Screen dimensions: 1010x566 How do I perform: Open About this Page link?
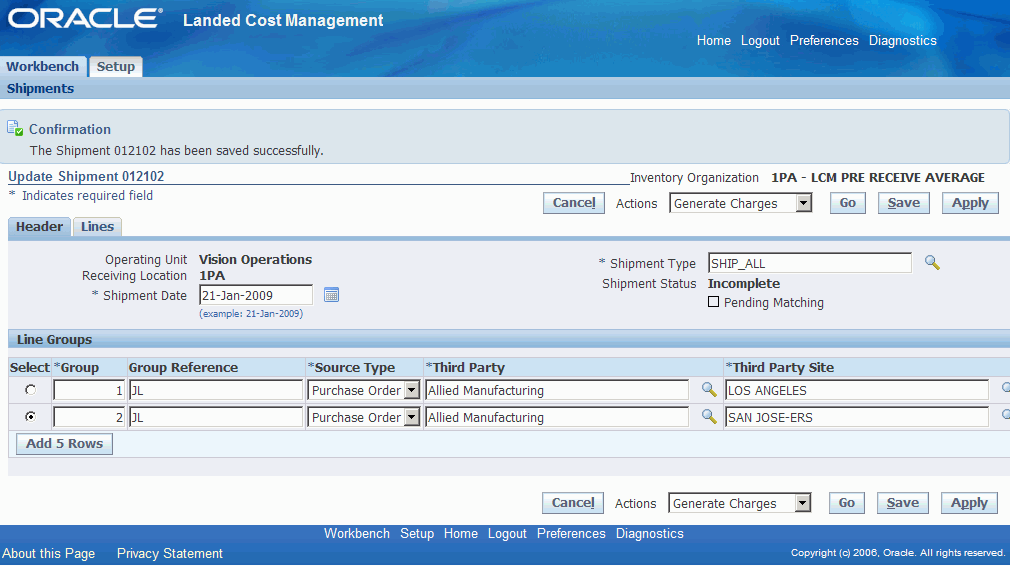tap(48, 554)
